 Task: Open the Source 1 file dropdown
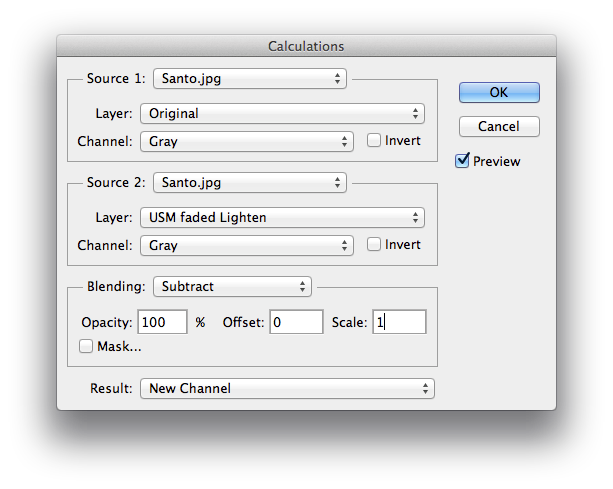[250, 79]
